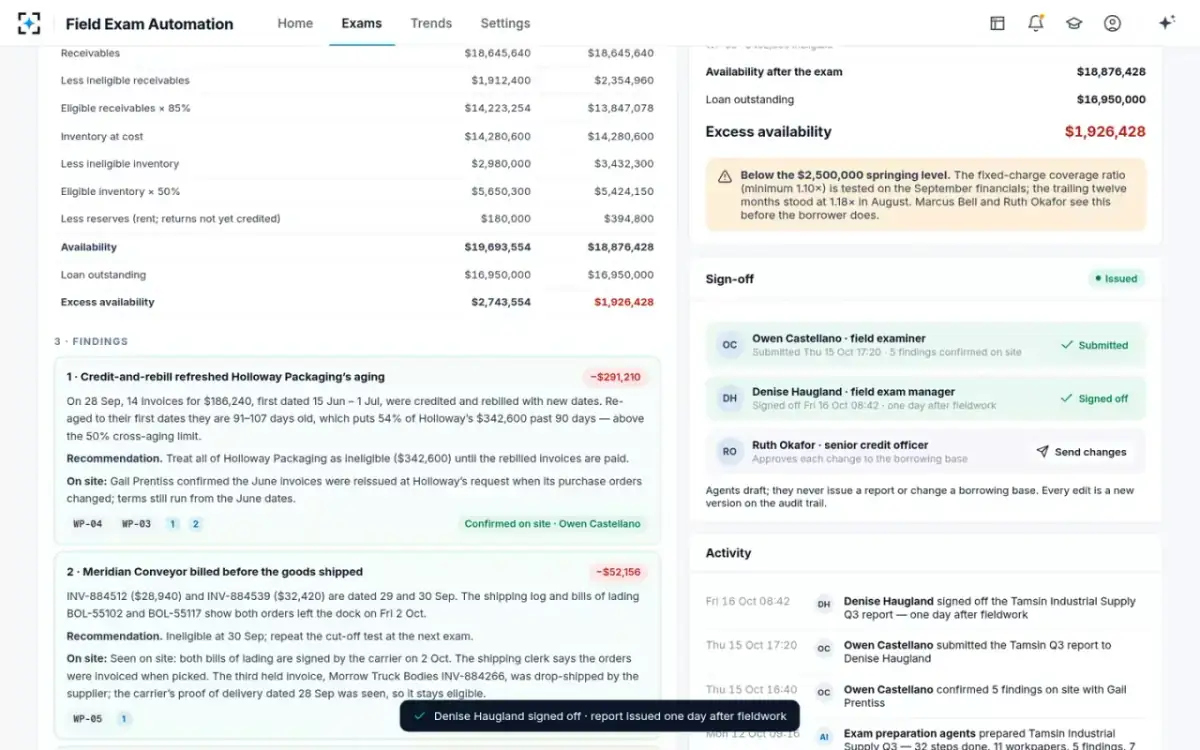Open the WP-03 workpaper chip
The width and height of the screenshot is (1200, 750).
coord(137,524)
